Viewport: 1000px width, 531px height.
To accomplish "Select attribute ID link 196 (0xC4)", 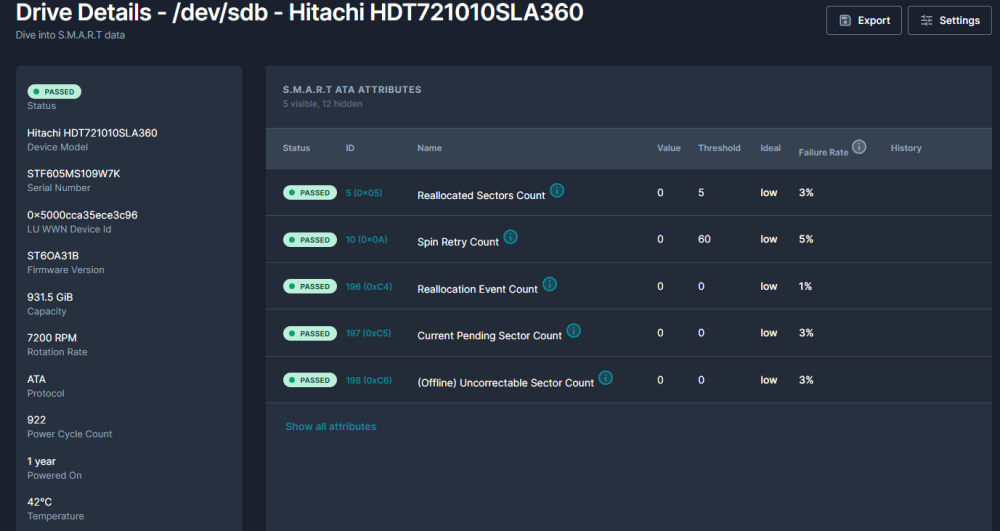I will coord(369,286).
